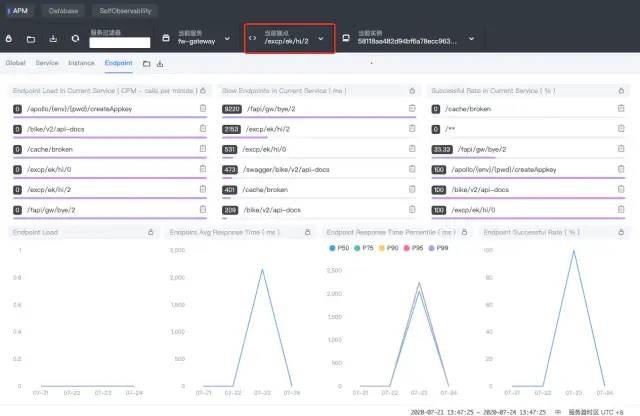Open the APM dashboard tab
Viewport: 640px width, 416px height.
tap(18, 11)
